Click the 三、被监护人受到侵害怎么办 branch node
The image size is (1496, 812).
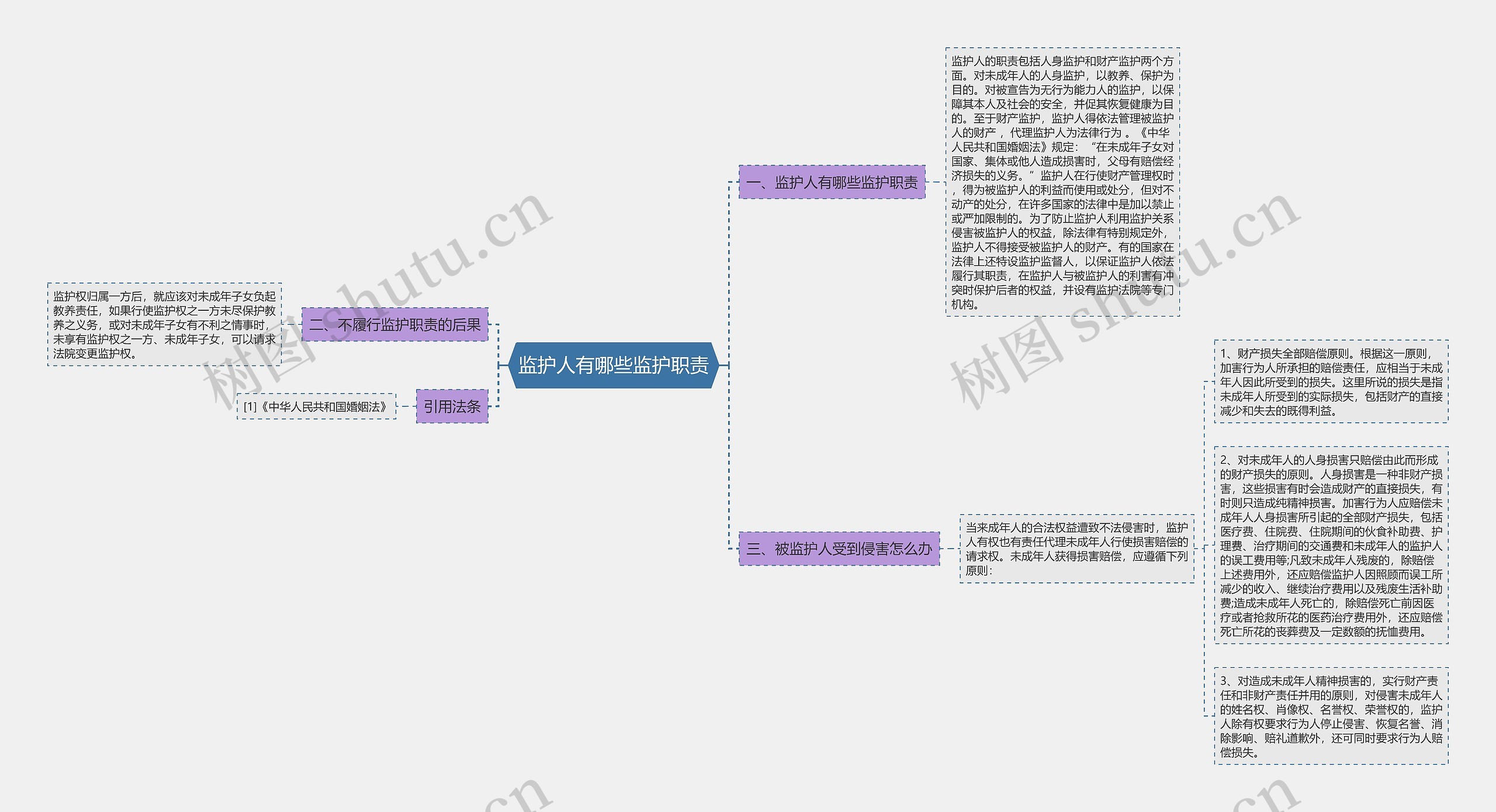839,549
